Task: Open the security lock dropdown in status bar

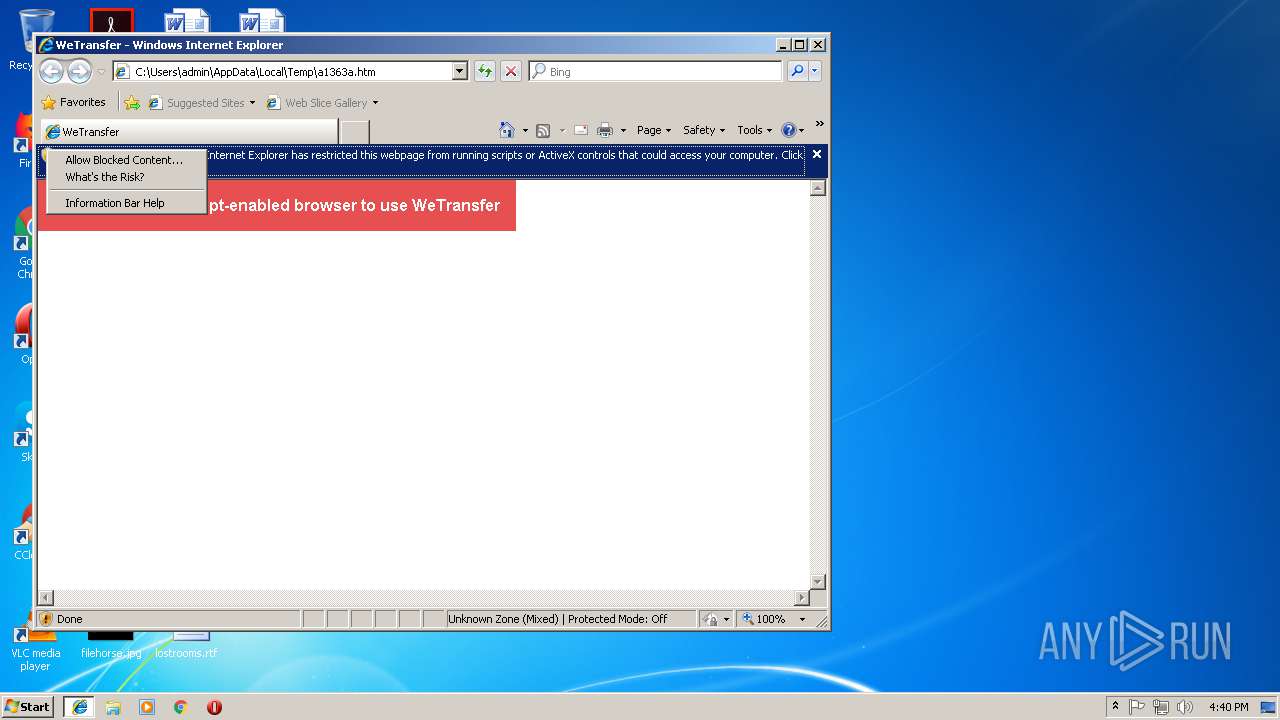Action: click(x=716, y=619)
